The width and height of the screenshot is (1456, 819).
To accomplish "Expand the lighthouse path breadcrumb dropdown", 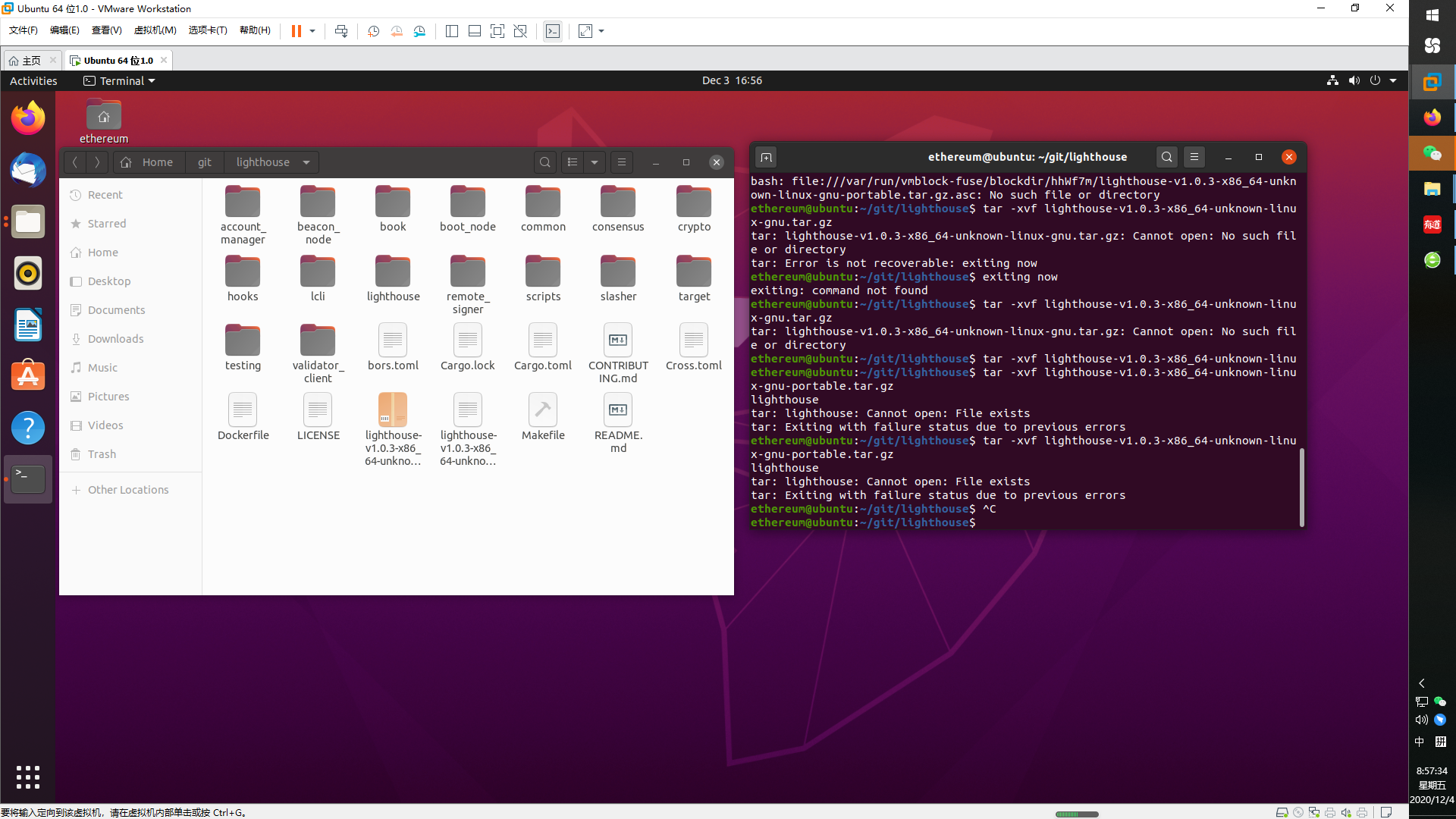I will click(306, 162).
